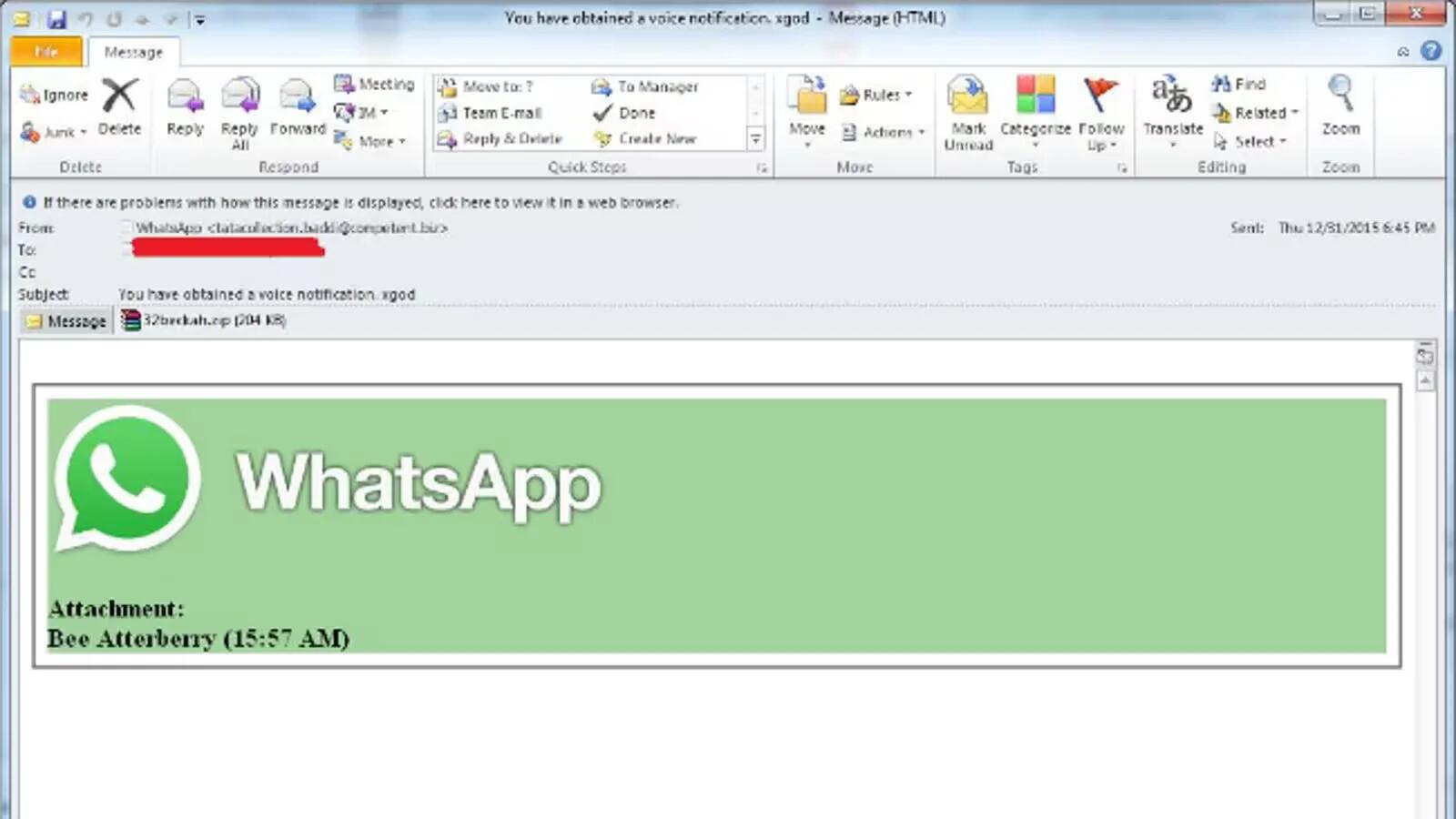Apply the Done quick step
Viewport: 1456px width, 819px height.
click(x=624, y=113)
